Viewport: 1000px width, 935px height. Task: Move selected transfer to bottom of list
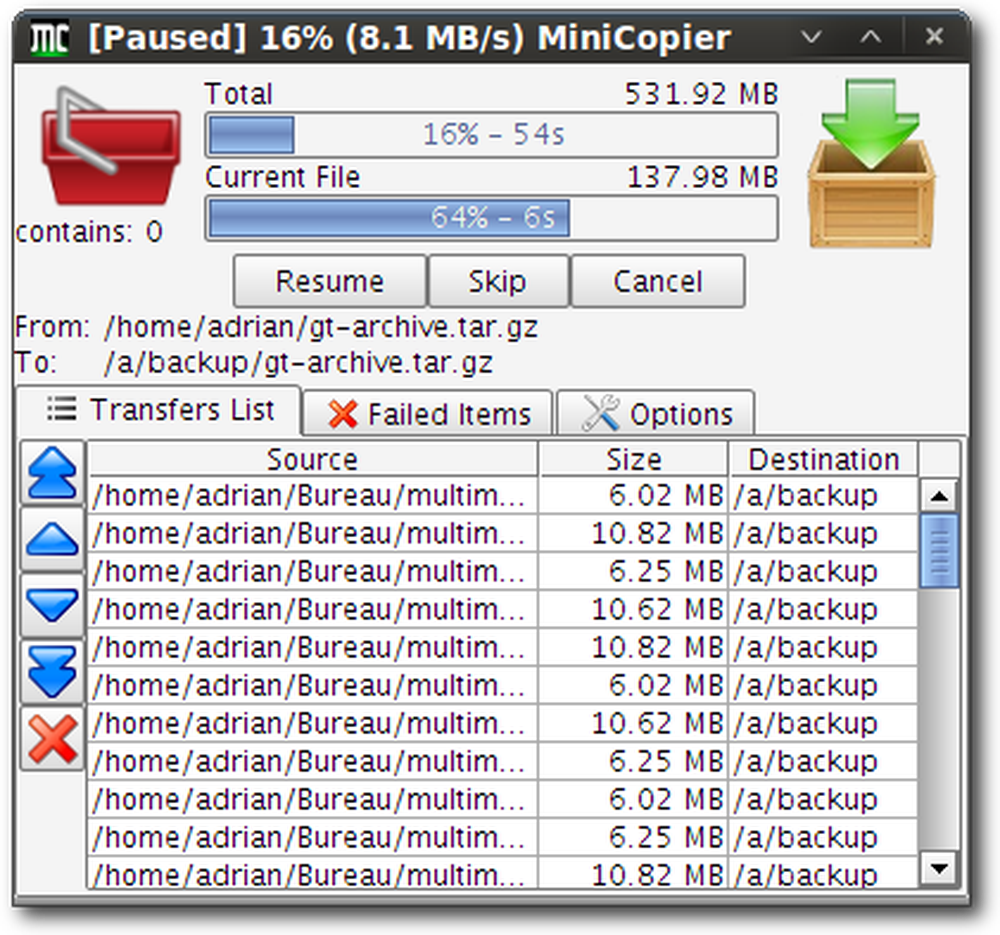(52, 672)
